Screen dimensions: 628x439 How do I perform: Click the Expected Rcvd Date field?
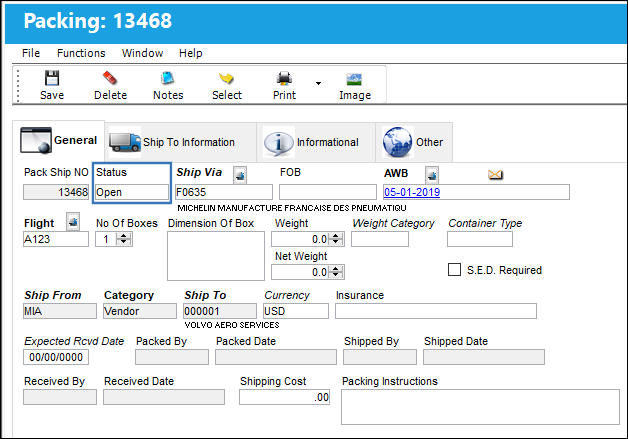56,357
